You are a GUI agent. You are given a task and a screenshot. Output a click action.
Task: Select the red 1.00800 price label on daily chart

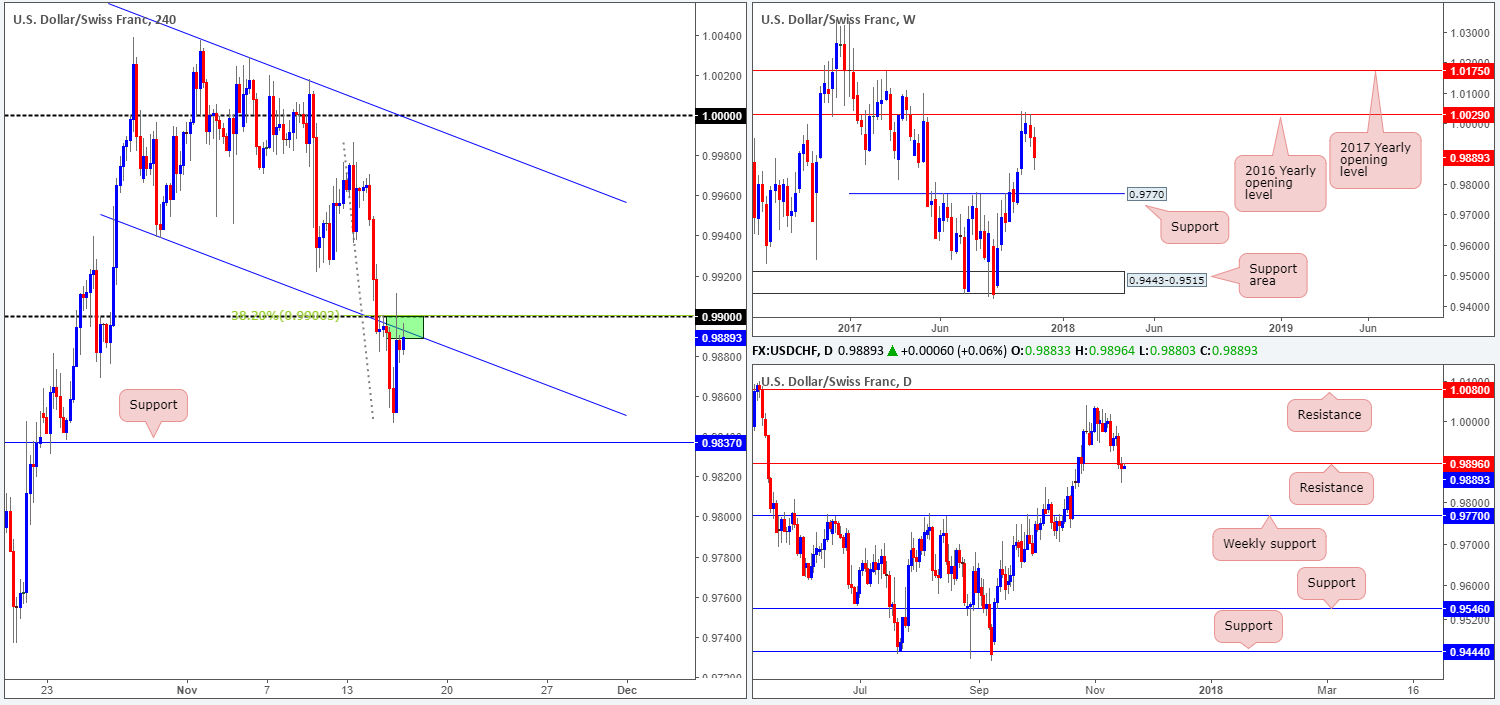1471,390
